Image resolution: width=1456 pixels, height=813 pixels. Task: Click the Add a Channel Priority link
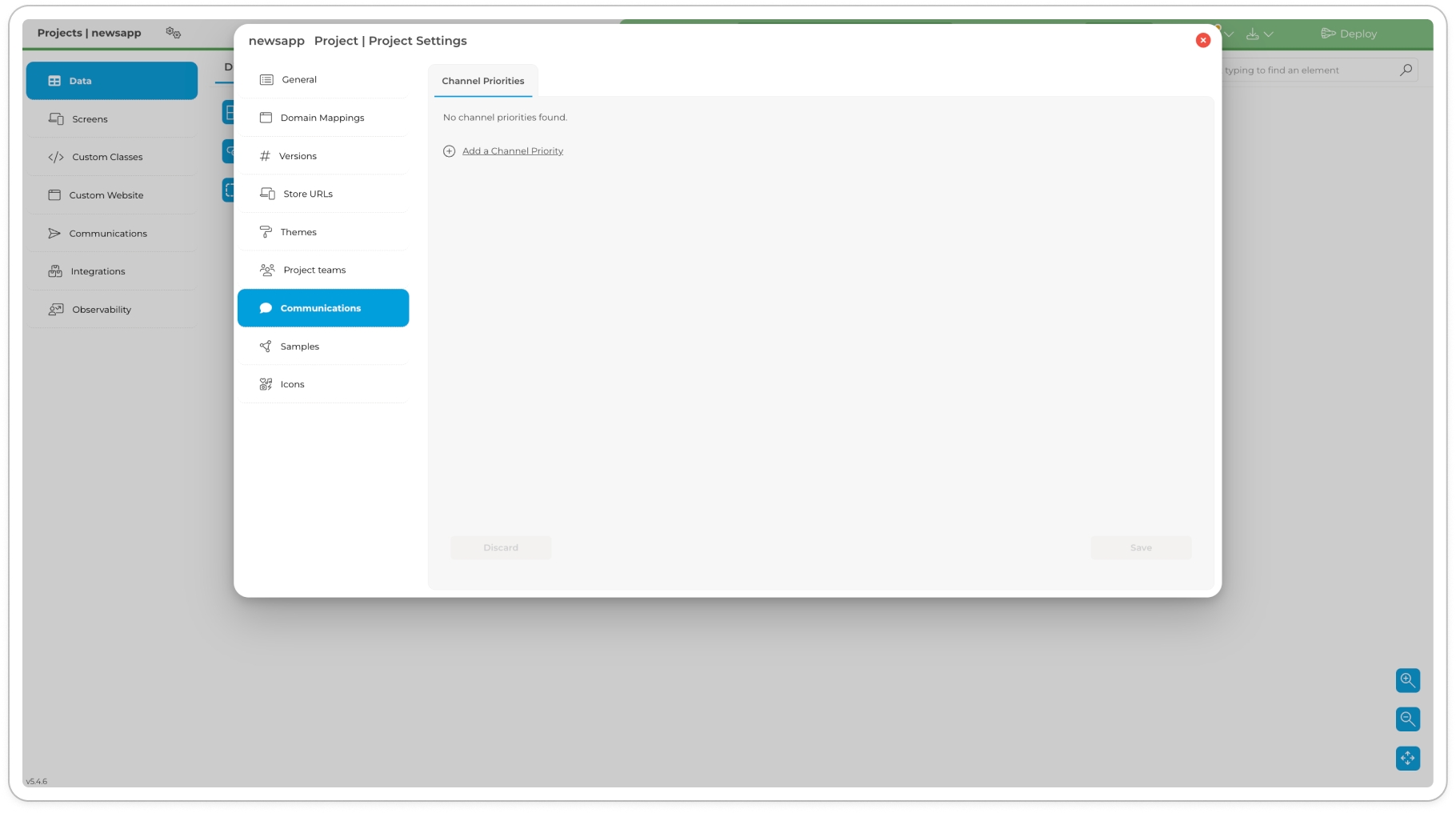(x=513, y=151)
